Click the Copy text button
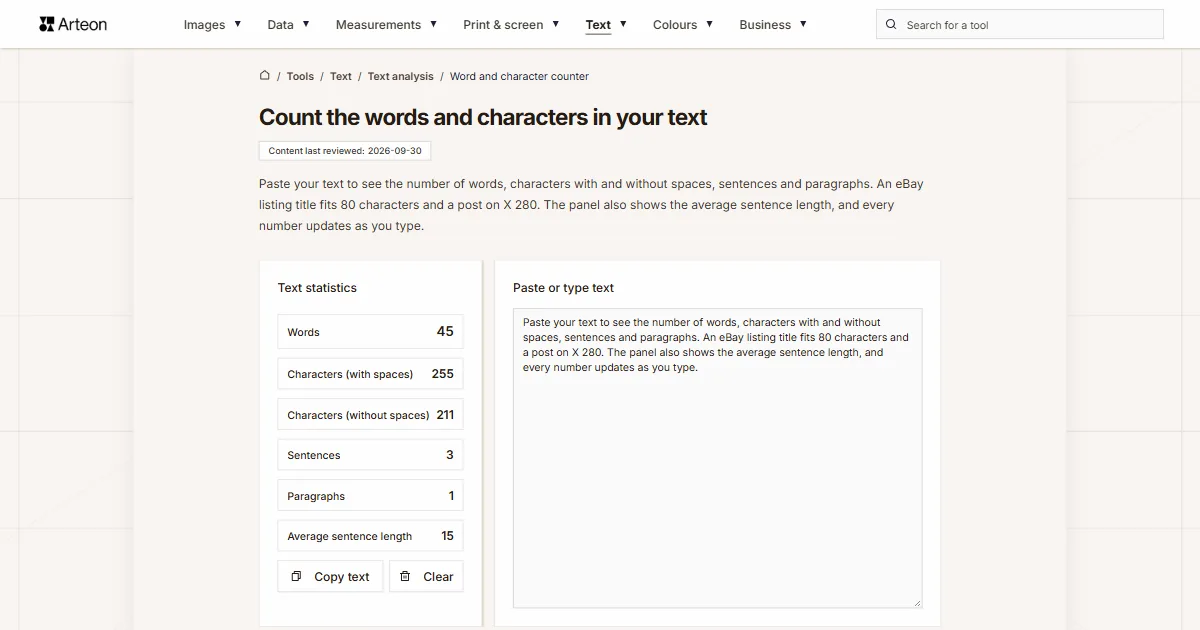Screen dimensions: 1200x630 [330, 576]
